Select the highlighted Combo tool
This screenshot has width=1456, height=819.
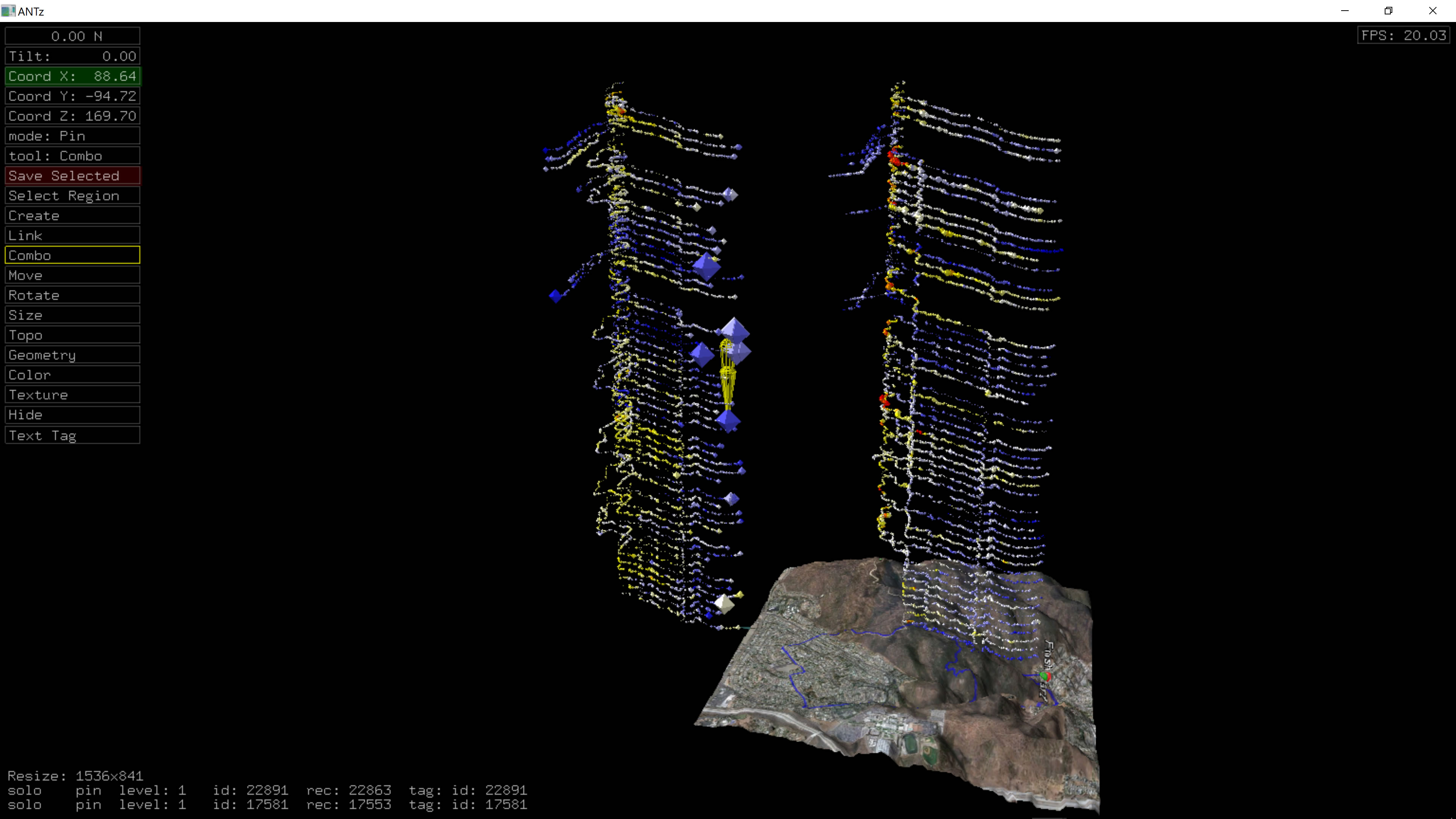(x=72, y=256)
